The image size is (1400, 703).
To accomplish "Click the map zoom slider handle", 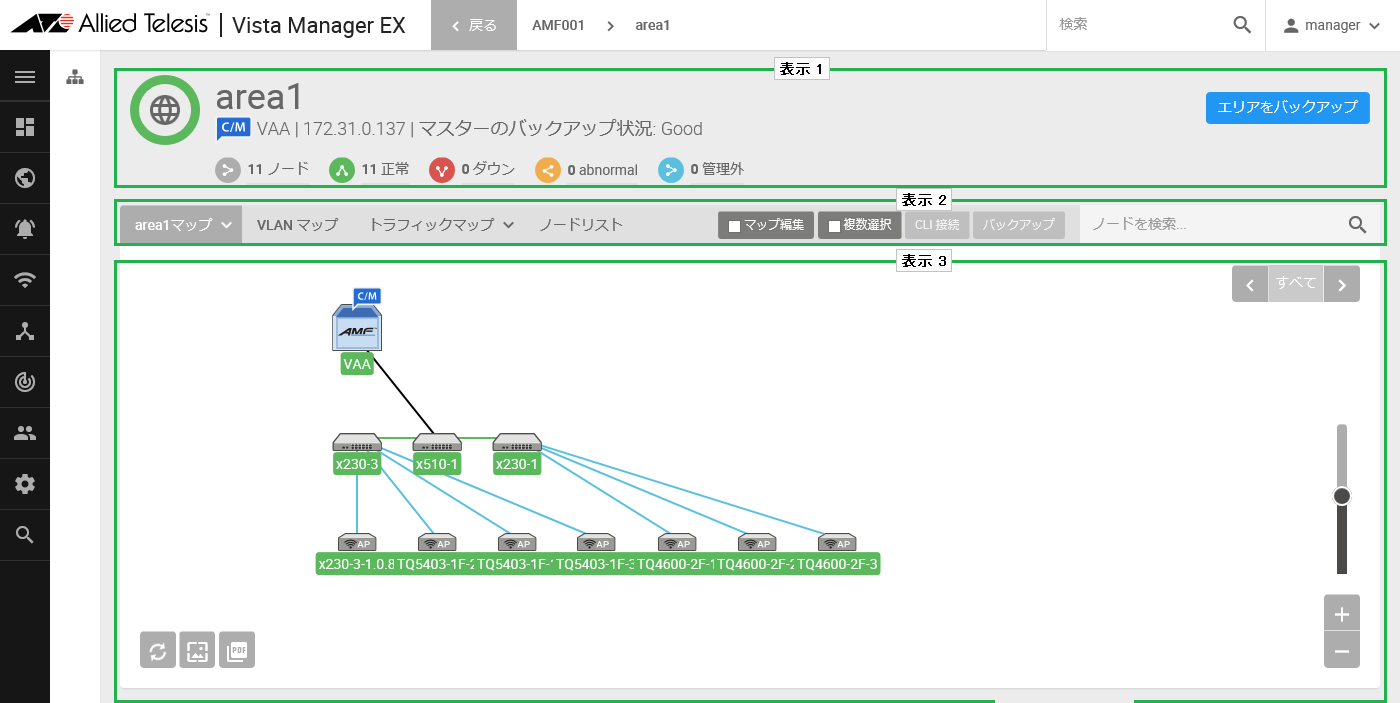I will 1342,496.
